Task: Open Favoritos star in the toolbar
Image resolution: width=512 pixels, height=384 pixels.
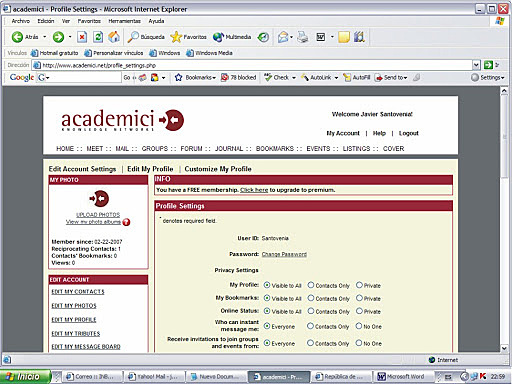Action: [x=189, y=37]
